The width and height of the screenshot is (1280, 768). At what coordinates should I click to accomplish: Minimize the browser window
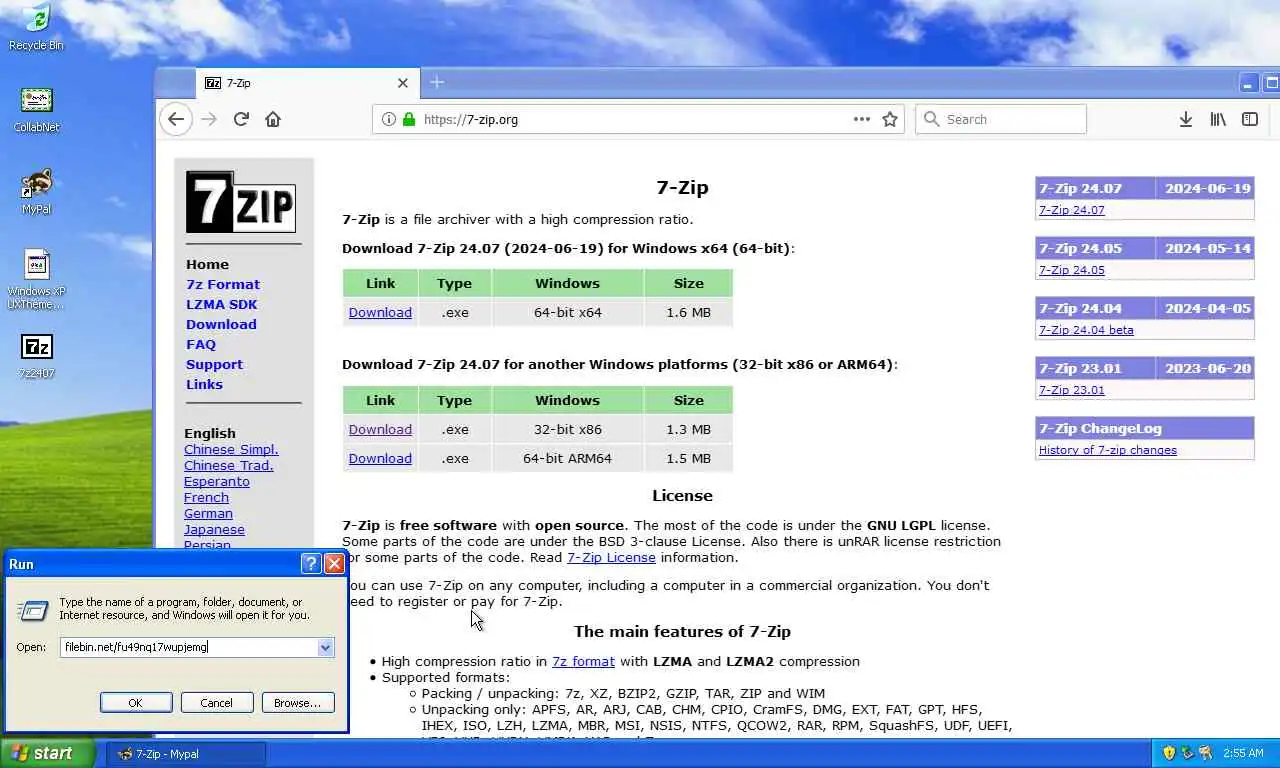tap(1249, 83)
